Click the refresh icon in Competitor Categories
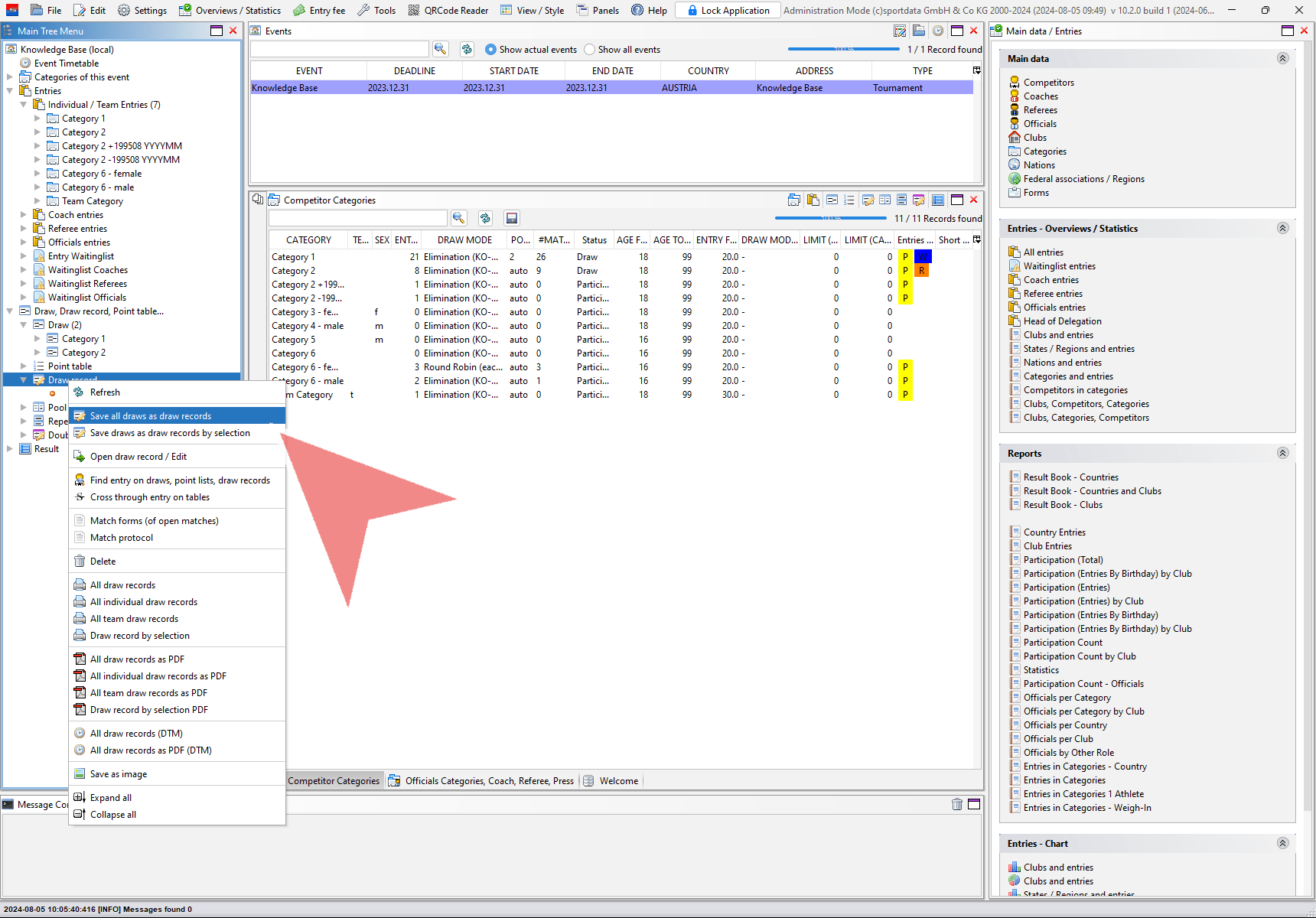This screenshot has height=918, width=1316. pos(485,218)
